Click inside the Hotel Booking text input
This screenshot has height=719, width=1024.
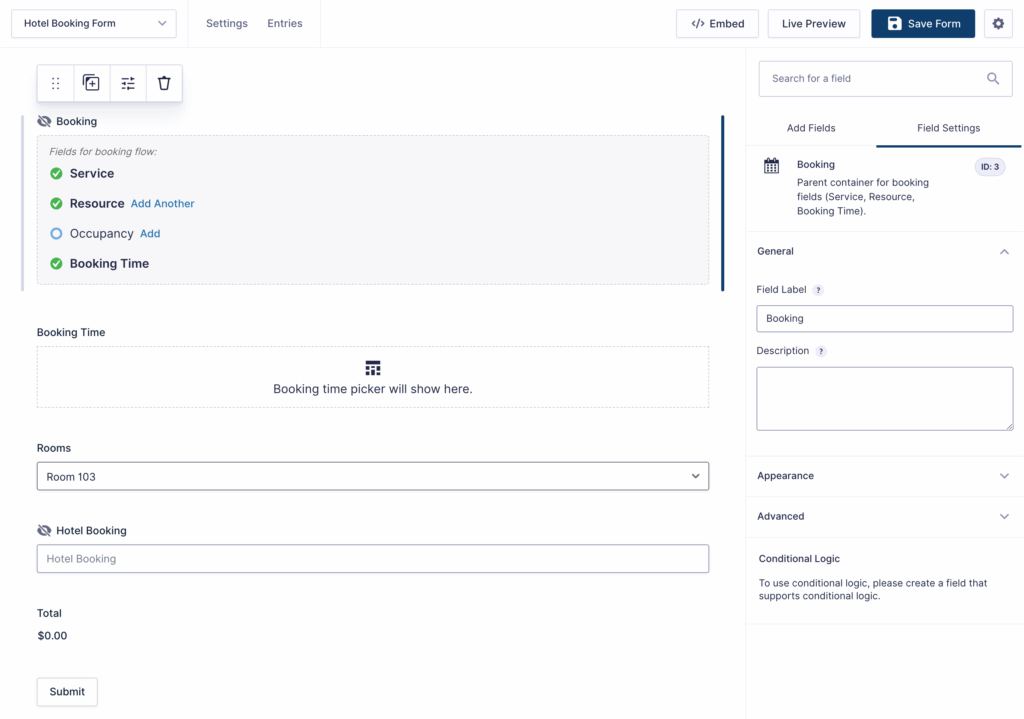(372, 559)
